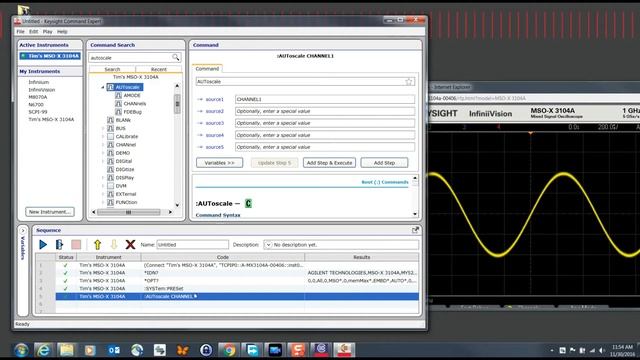Select the Command tab

pos(207,69)
